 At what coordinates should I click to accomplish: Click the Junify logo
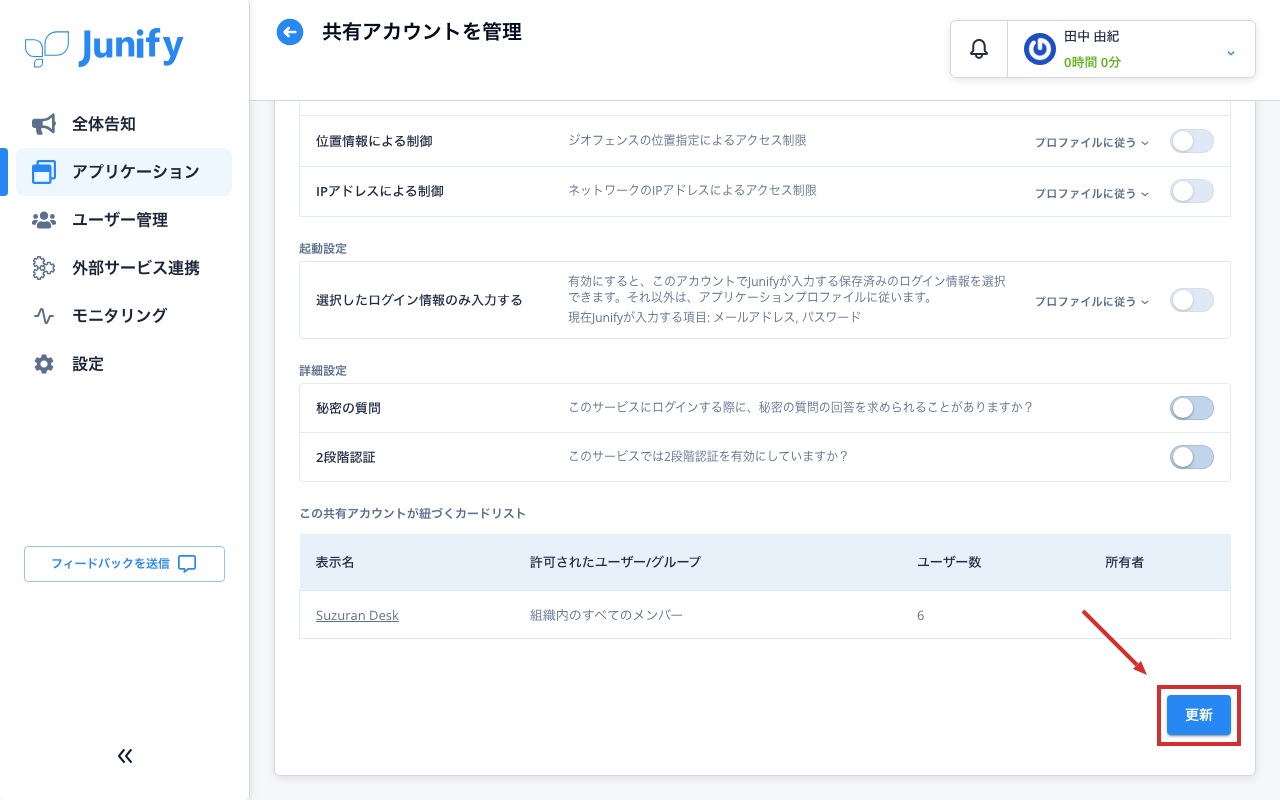[x=104, y=47]
